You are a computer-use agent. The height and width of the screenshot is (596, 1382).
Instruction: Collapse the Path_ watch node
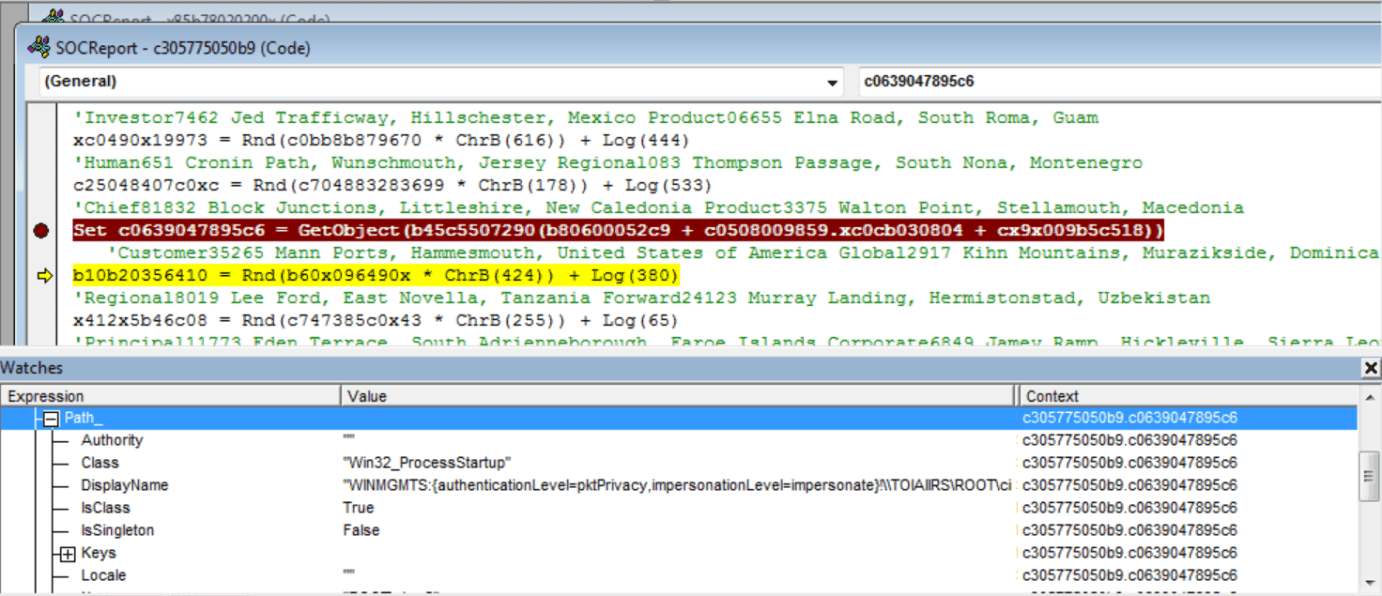coord(50,418)
